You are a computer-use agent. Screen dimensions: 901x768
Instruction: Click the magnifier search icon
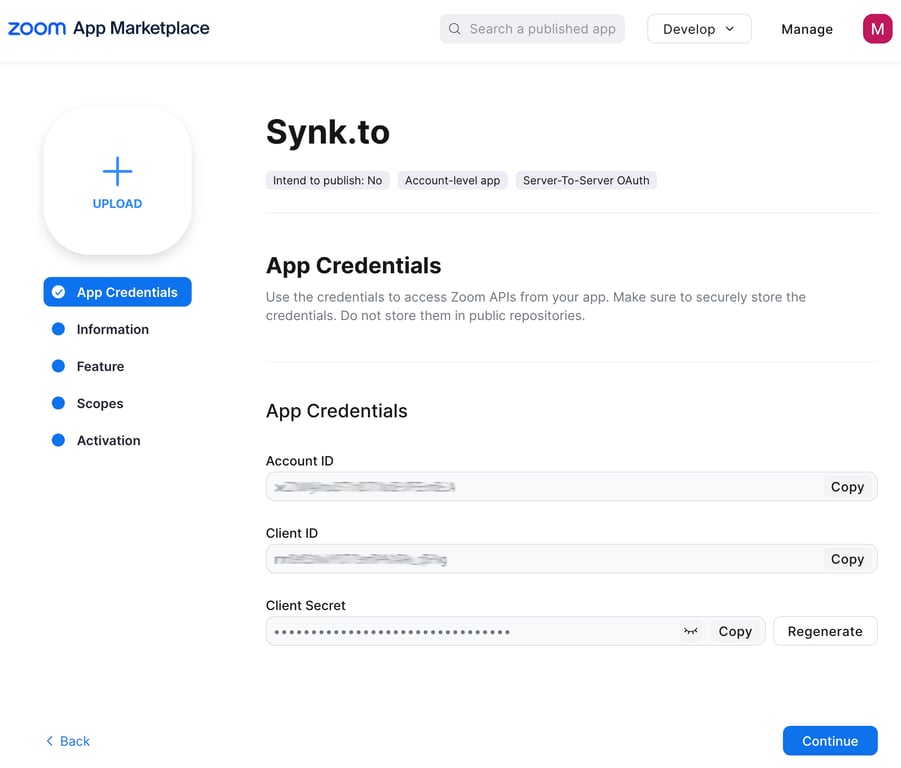[x=455, y=29]
